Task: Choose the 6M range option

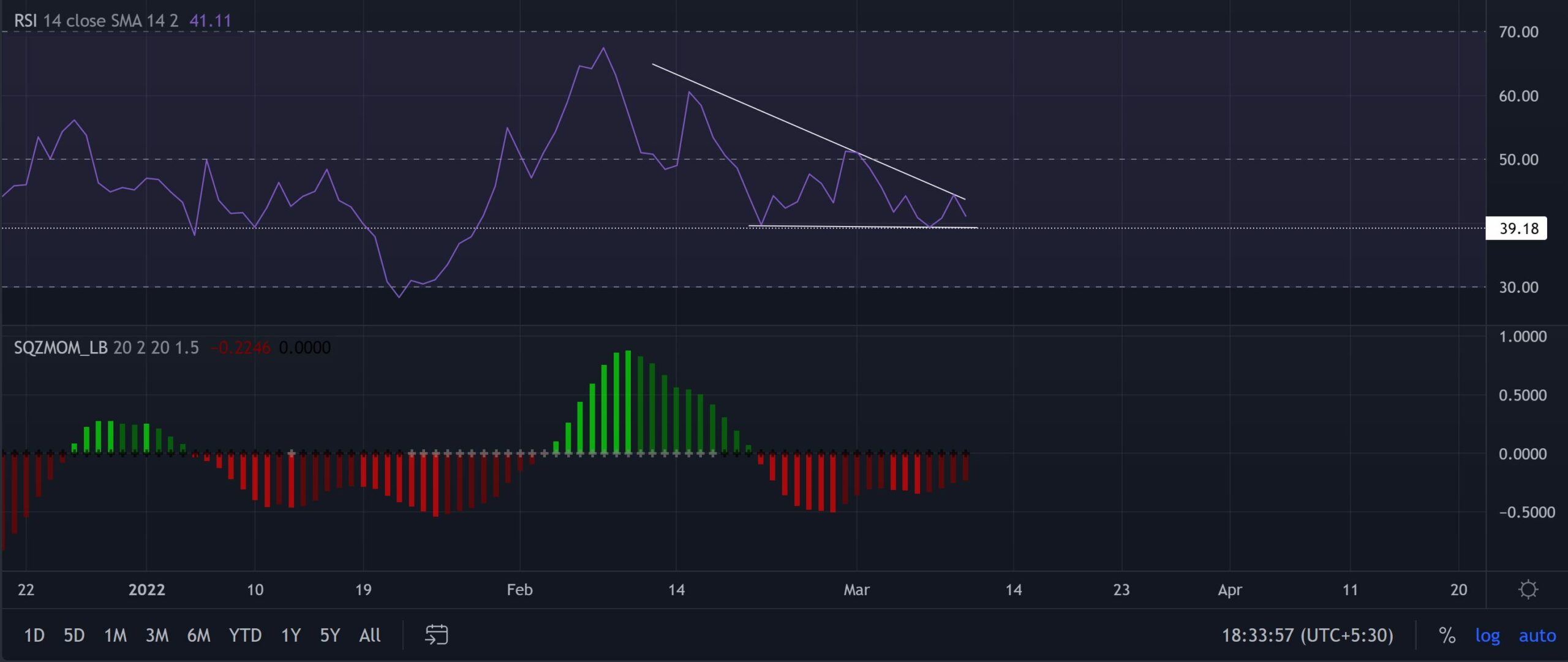Action: tap(198, 635)
